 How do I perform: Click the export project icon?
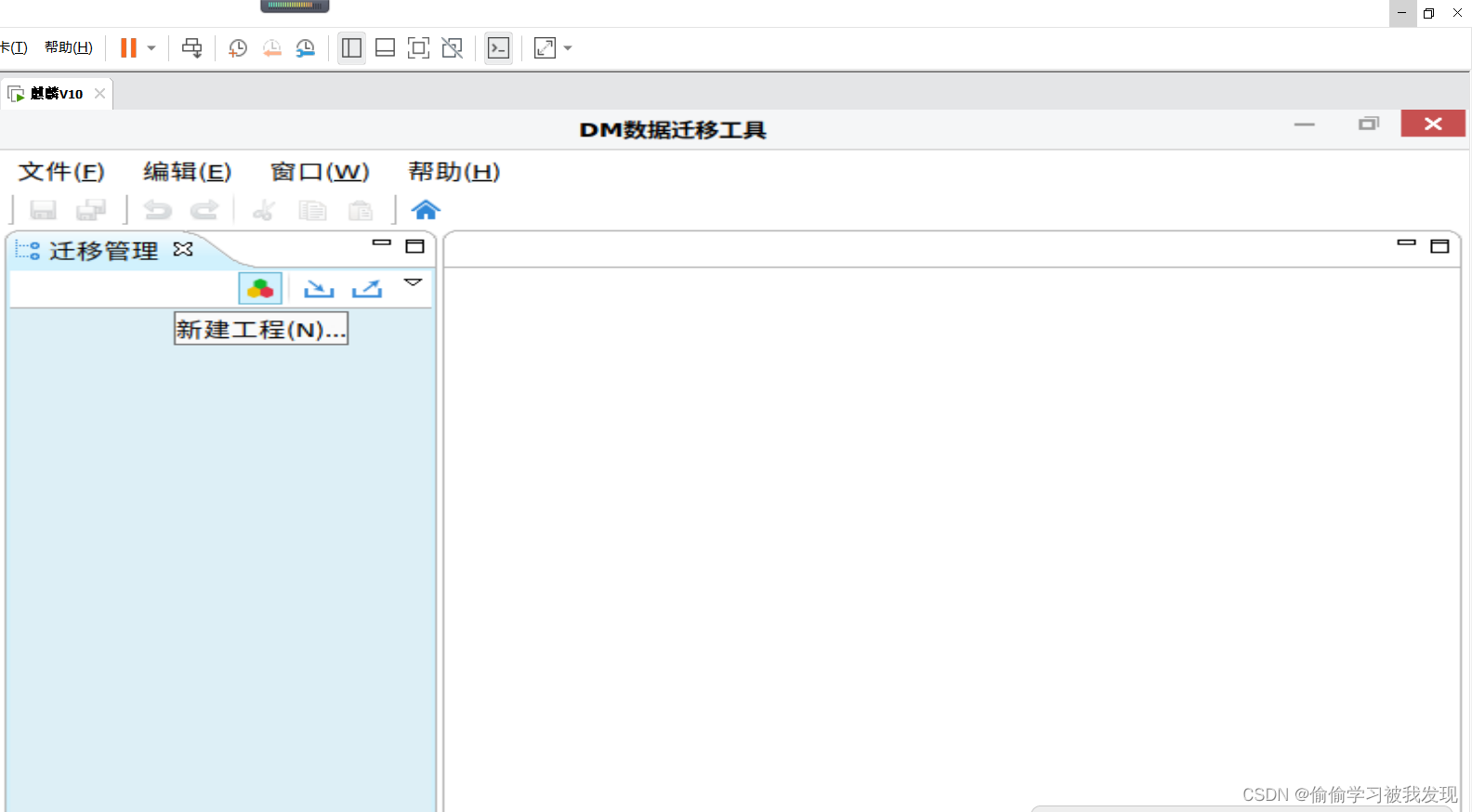click(x=367, y=289)
